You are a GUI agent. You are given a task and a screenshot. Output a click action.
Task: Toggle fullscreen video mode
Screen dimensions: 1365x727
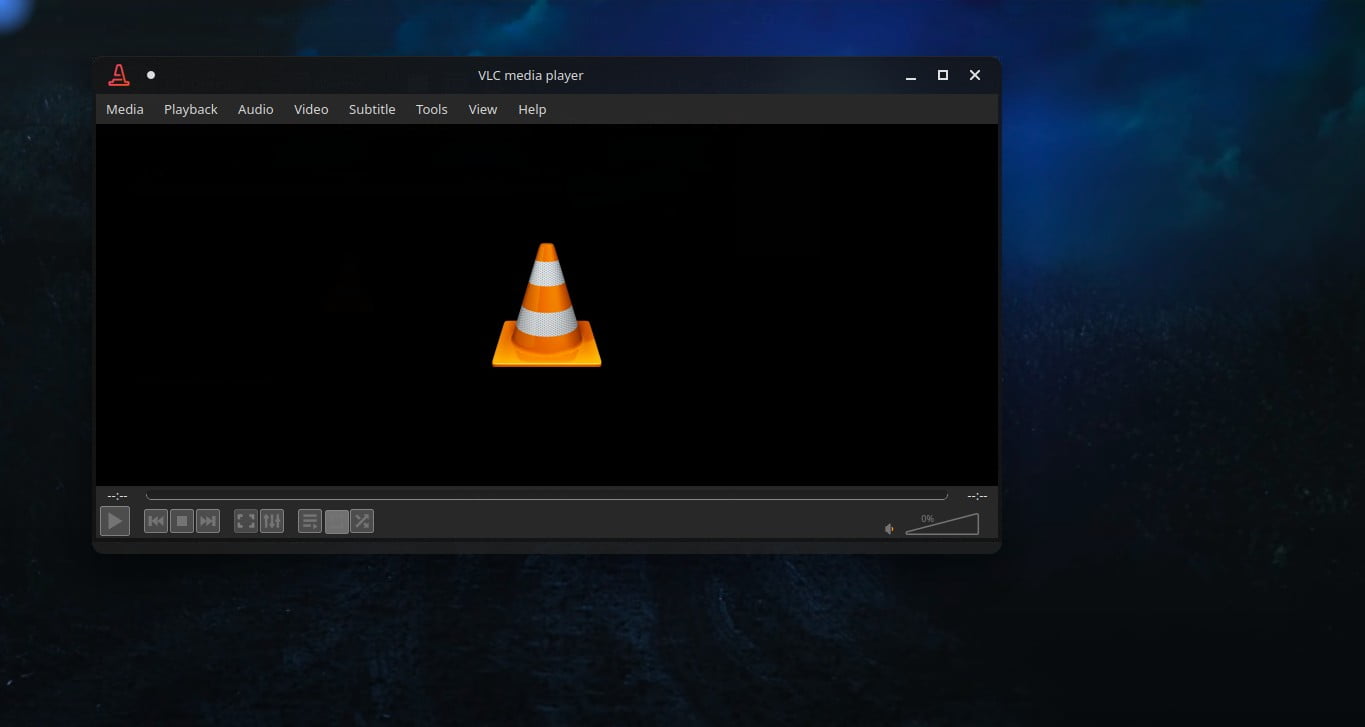click(246, 521)
